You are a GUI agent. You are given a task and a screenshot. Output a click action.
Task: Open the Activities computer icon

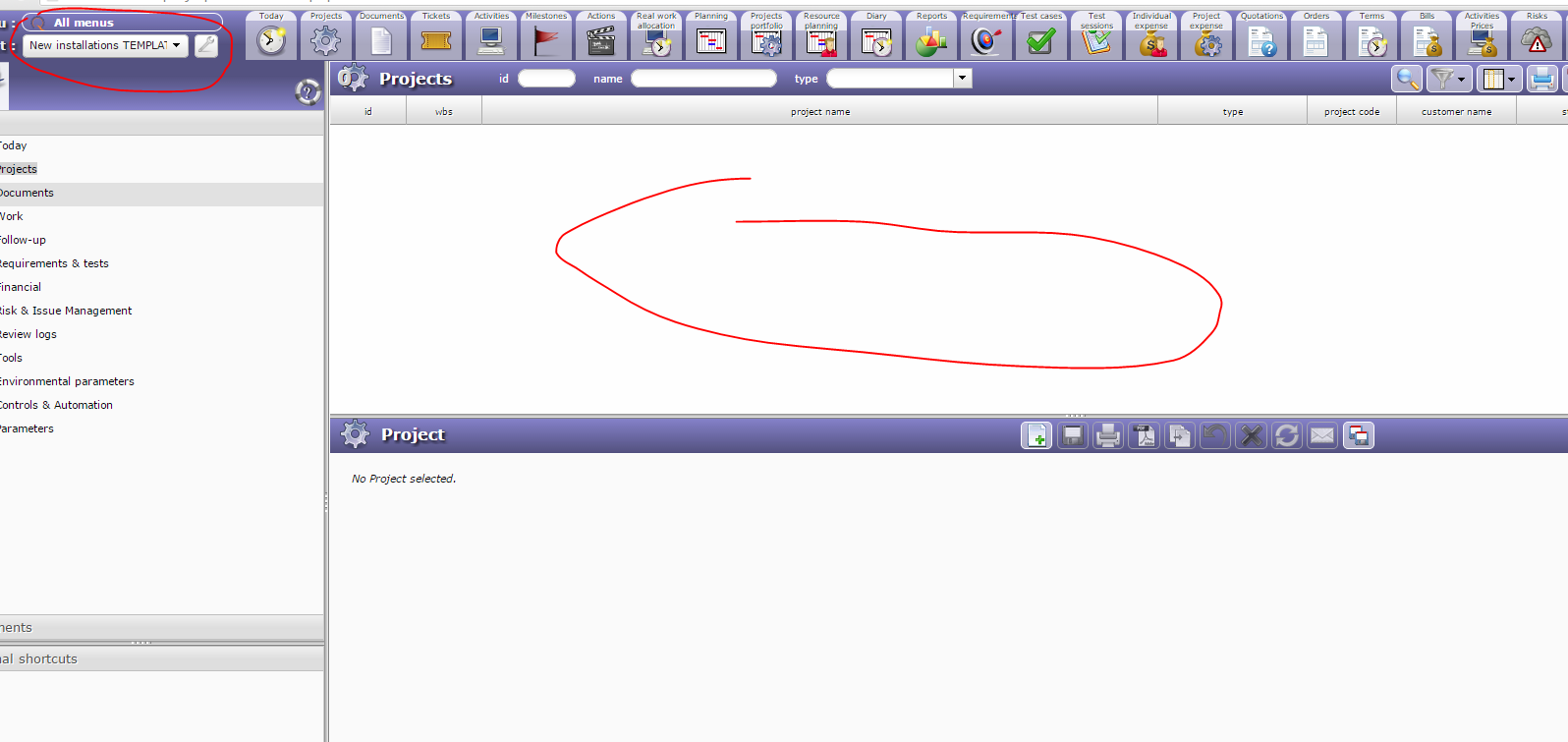pyautogui.click(x=491, y=40)
